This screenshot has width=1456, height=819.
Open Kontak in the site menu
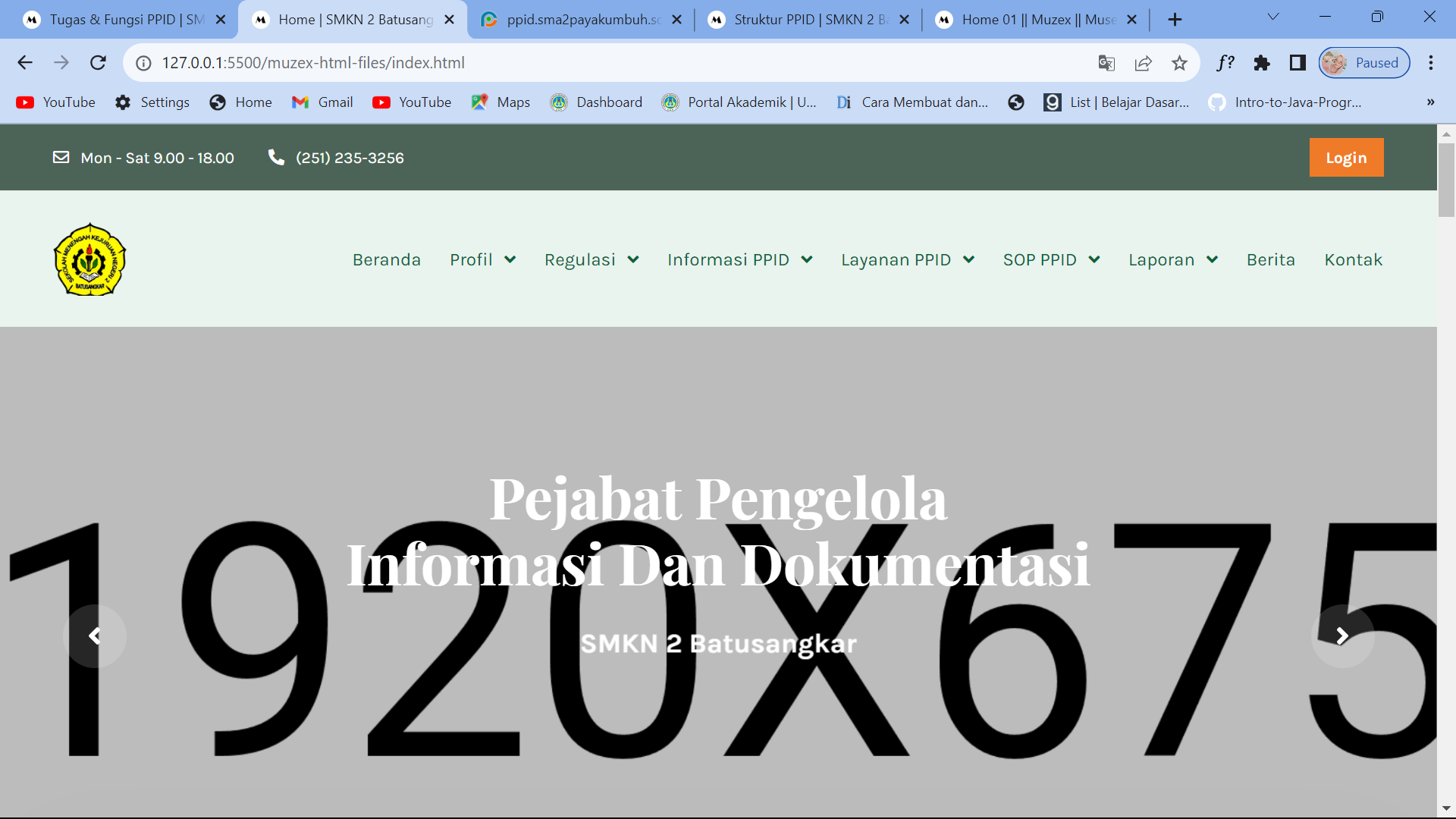[1353, 259]
